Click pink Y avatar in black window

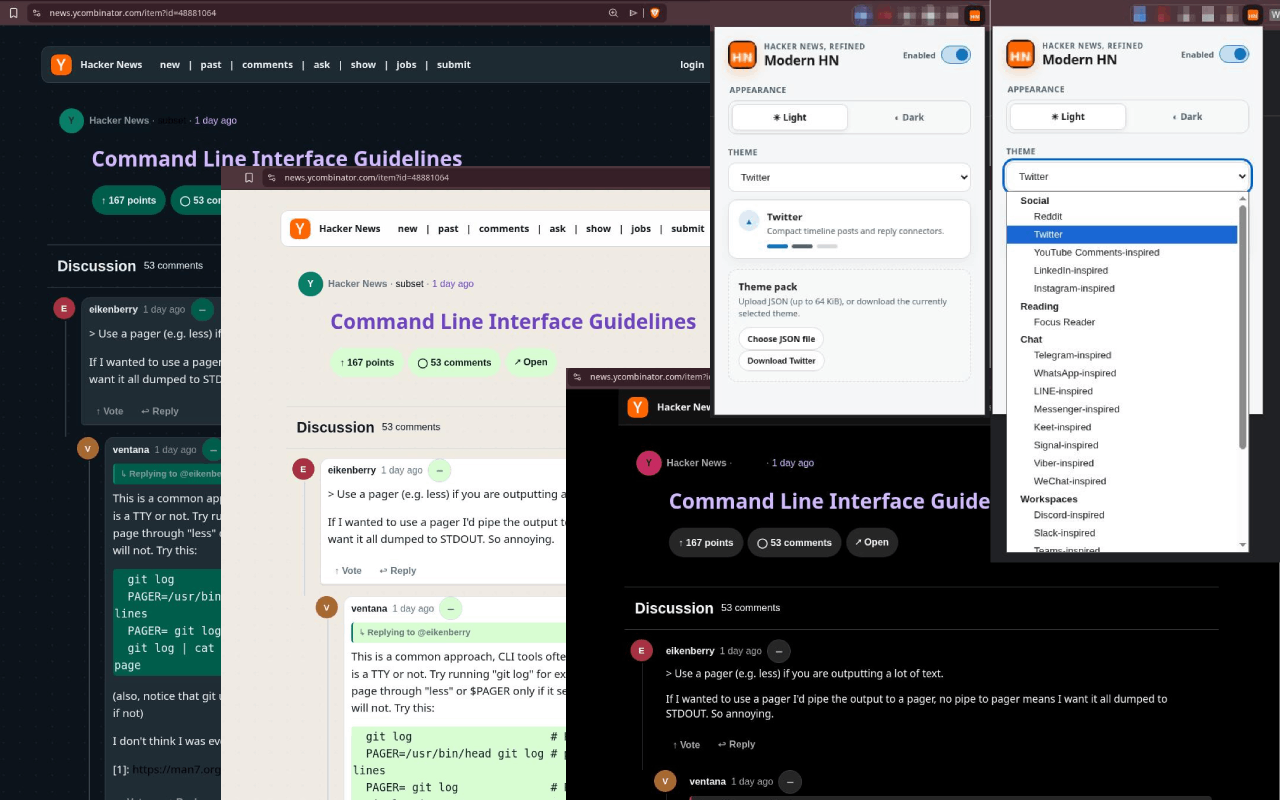click(x=649, y=463)
